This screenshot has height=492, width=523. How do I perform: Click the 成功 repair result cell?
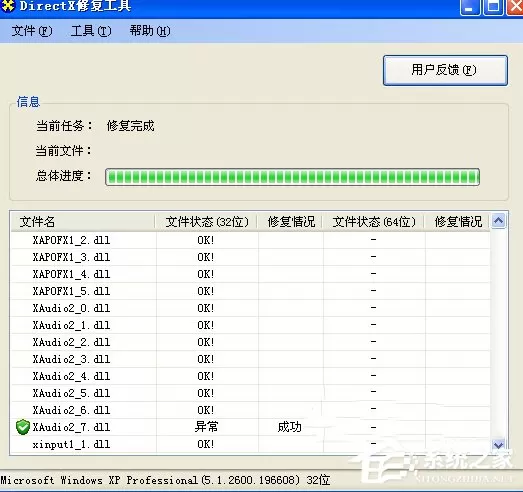(x=290, y=427)
